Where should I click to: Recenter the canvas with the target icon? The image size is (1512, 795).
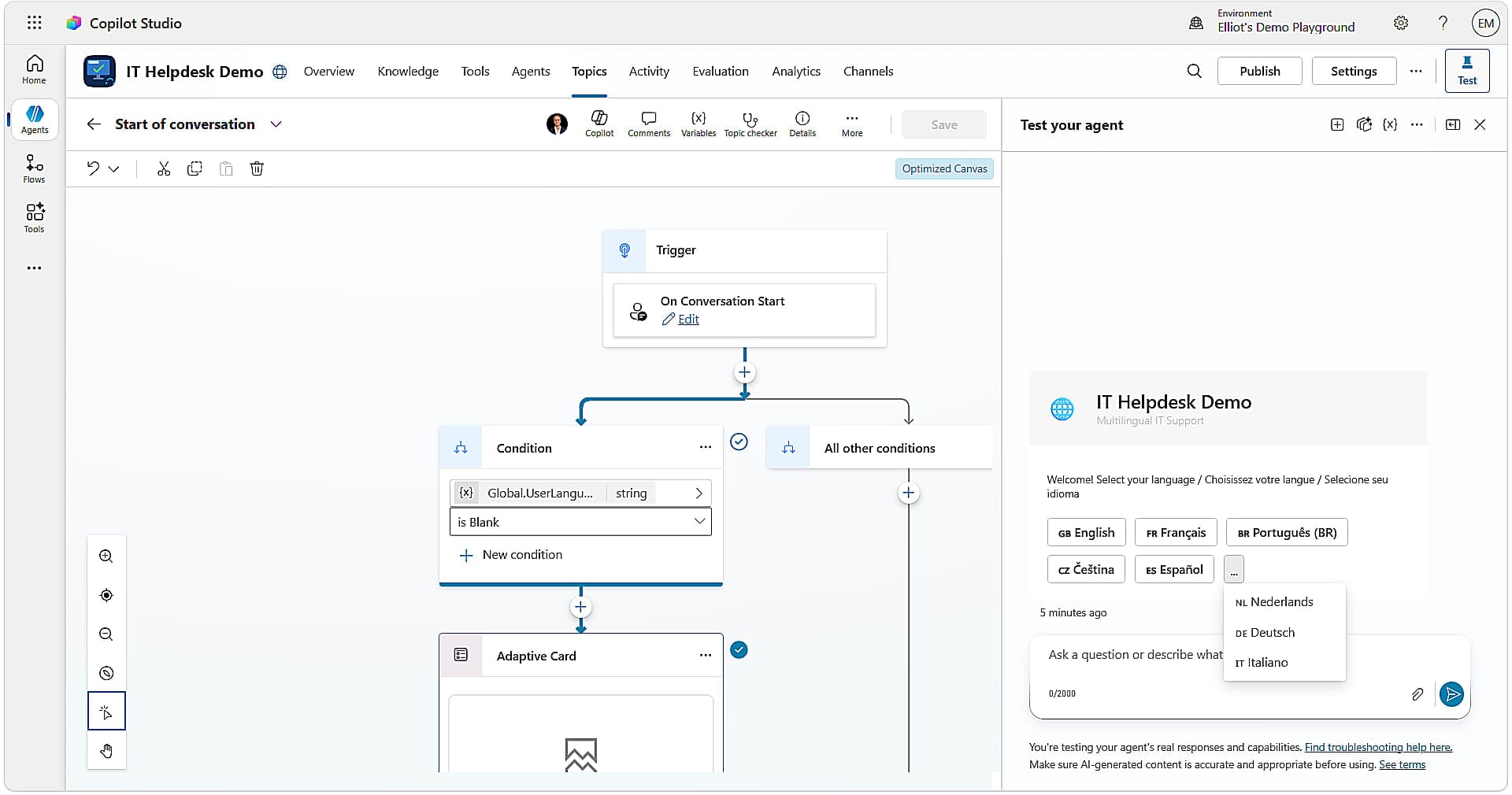[106, 595]
